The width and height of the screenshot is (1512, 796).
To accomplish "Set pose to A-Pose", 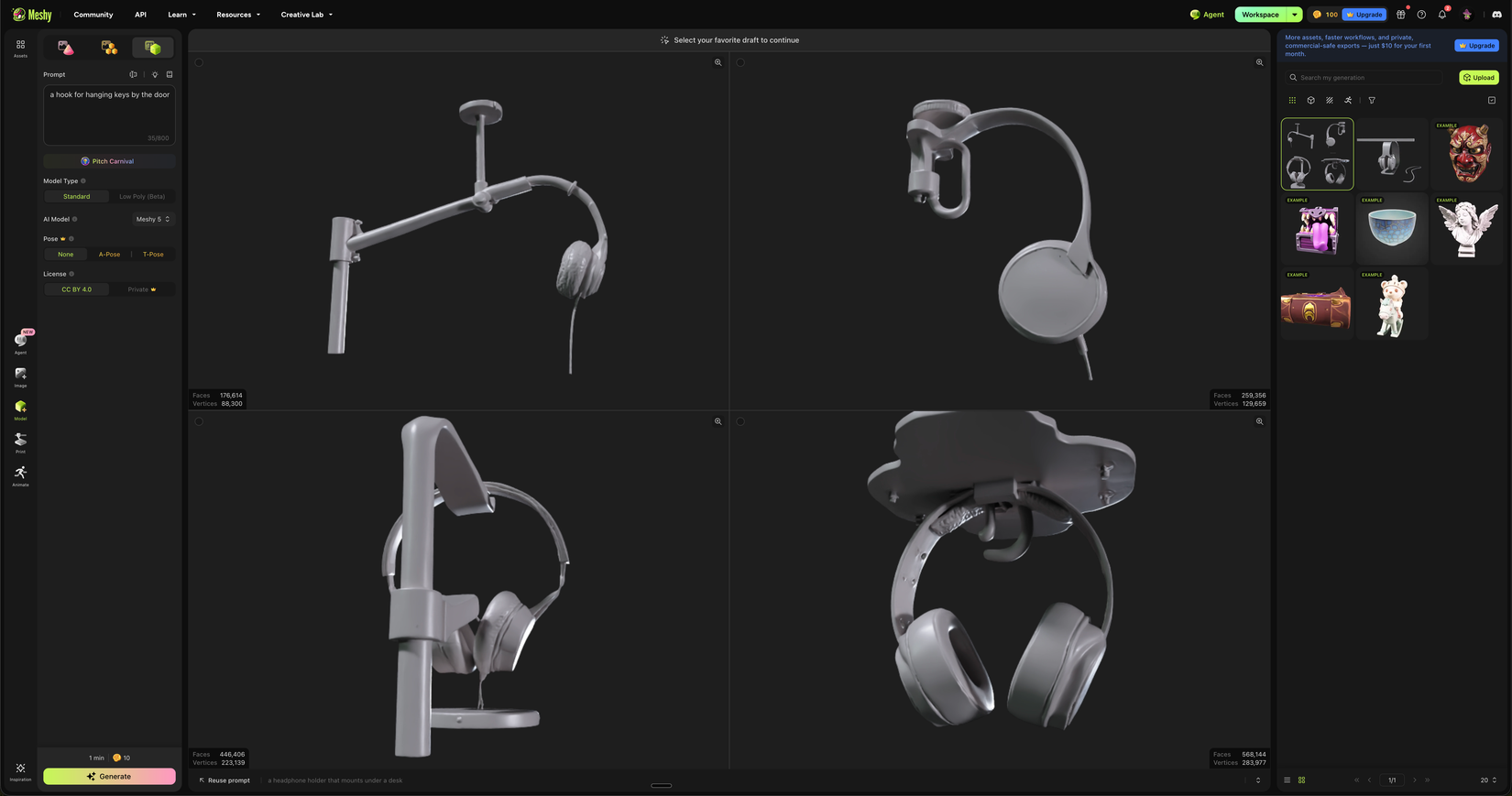I will point(109,255).
